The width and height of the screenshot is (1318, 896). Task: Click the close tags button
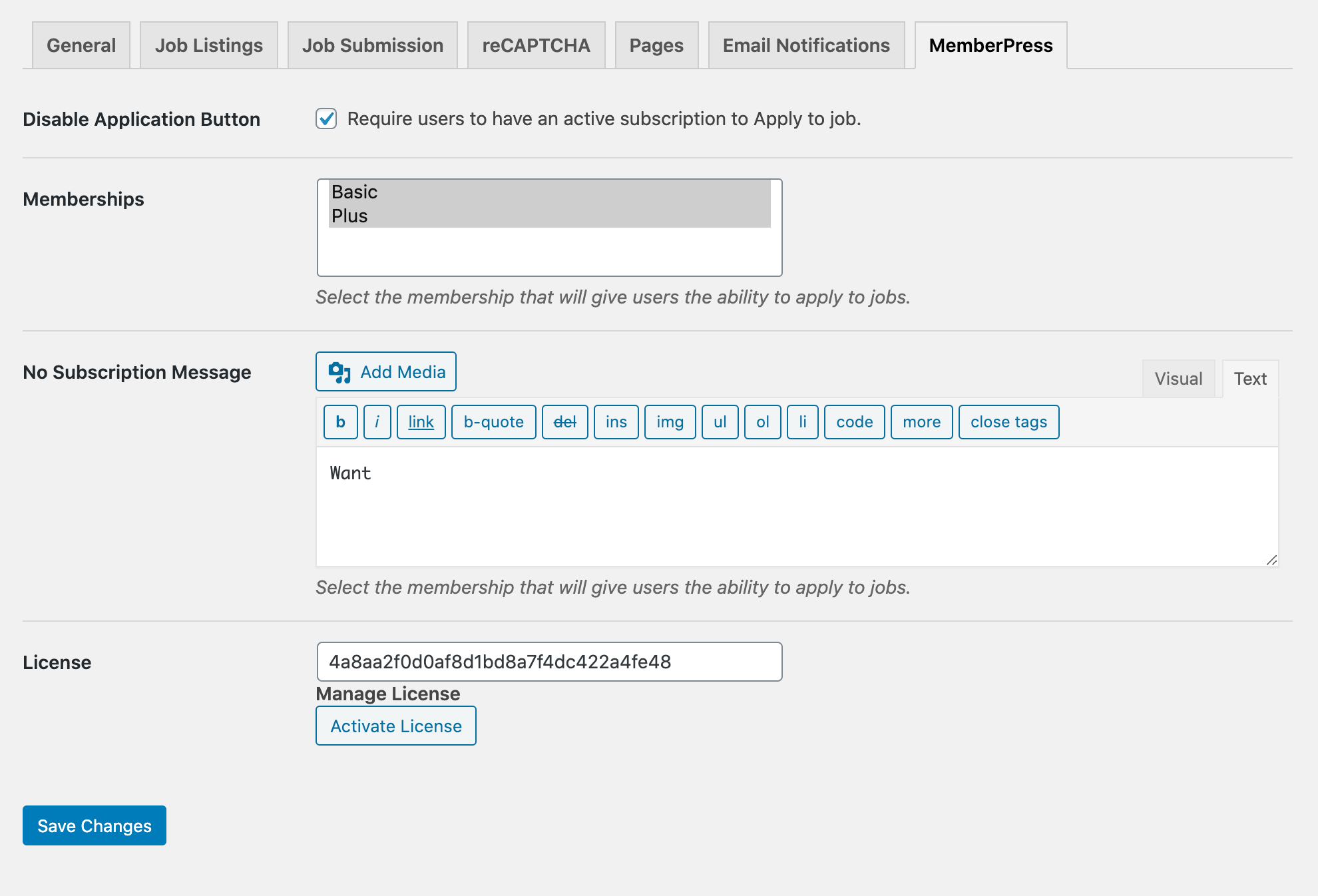click(x=1009, y=422)
